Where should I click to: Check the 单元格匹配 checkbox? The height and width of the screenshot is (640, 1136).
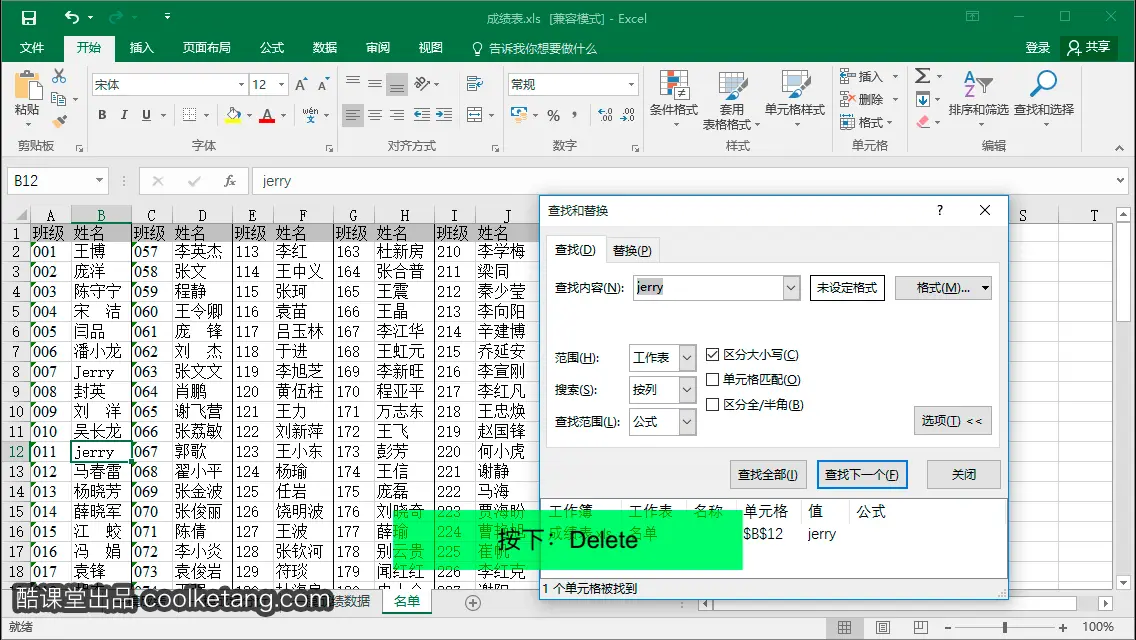712,379
